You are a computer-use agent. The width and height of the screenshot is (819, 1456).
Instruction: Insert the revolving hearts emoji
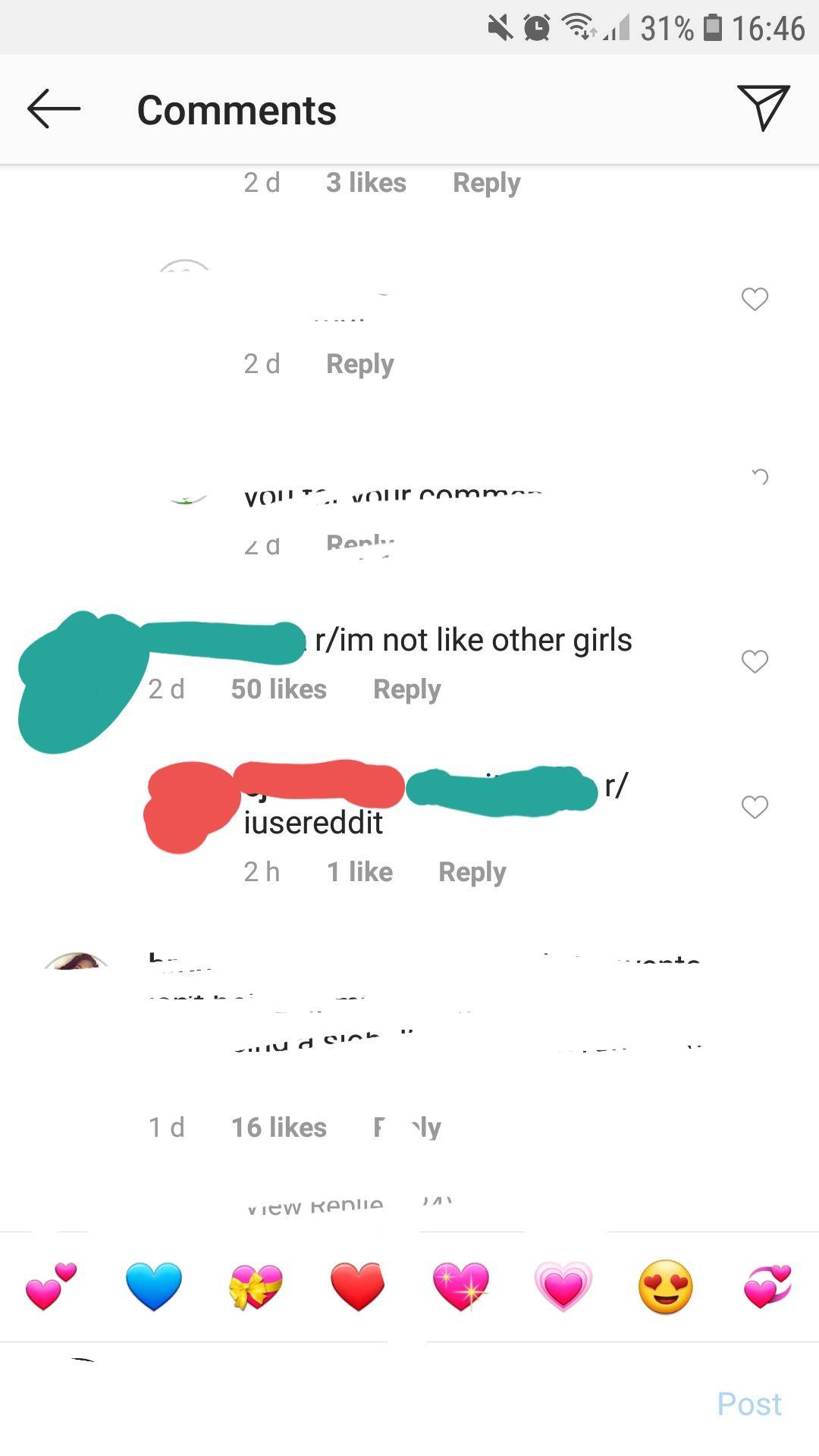[768, 1286]
